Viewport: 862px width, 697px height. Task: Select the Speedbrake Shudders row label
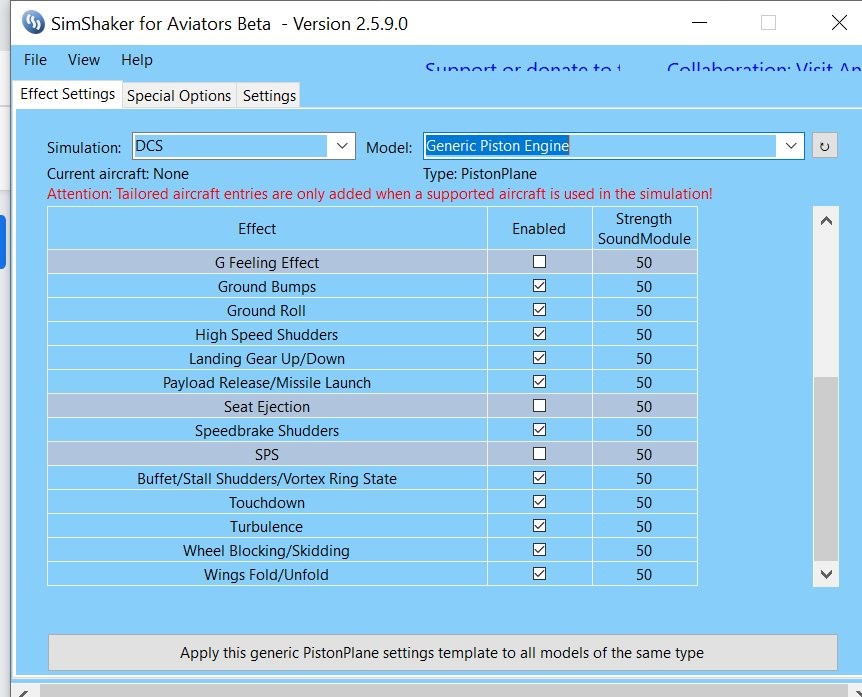click(x=267, y=430)
